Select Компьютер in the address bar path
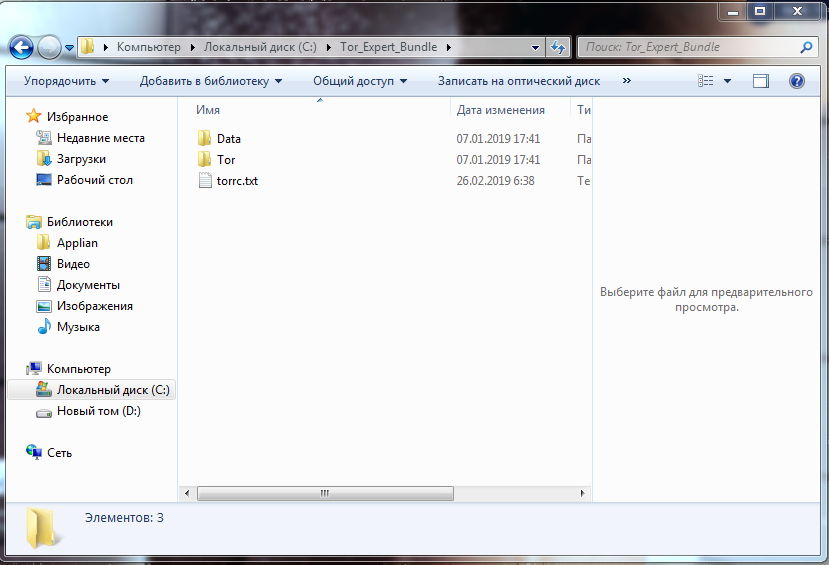 click(149, 47)
